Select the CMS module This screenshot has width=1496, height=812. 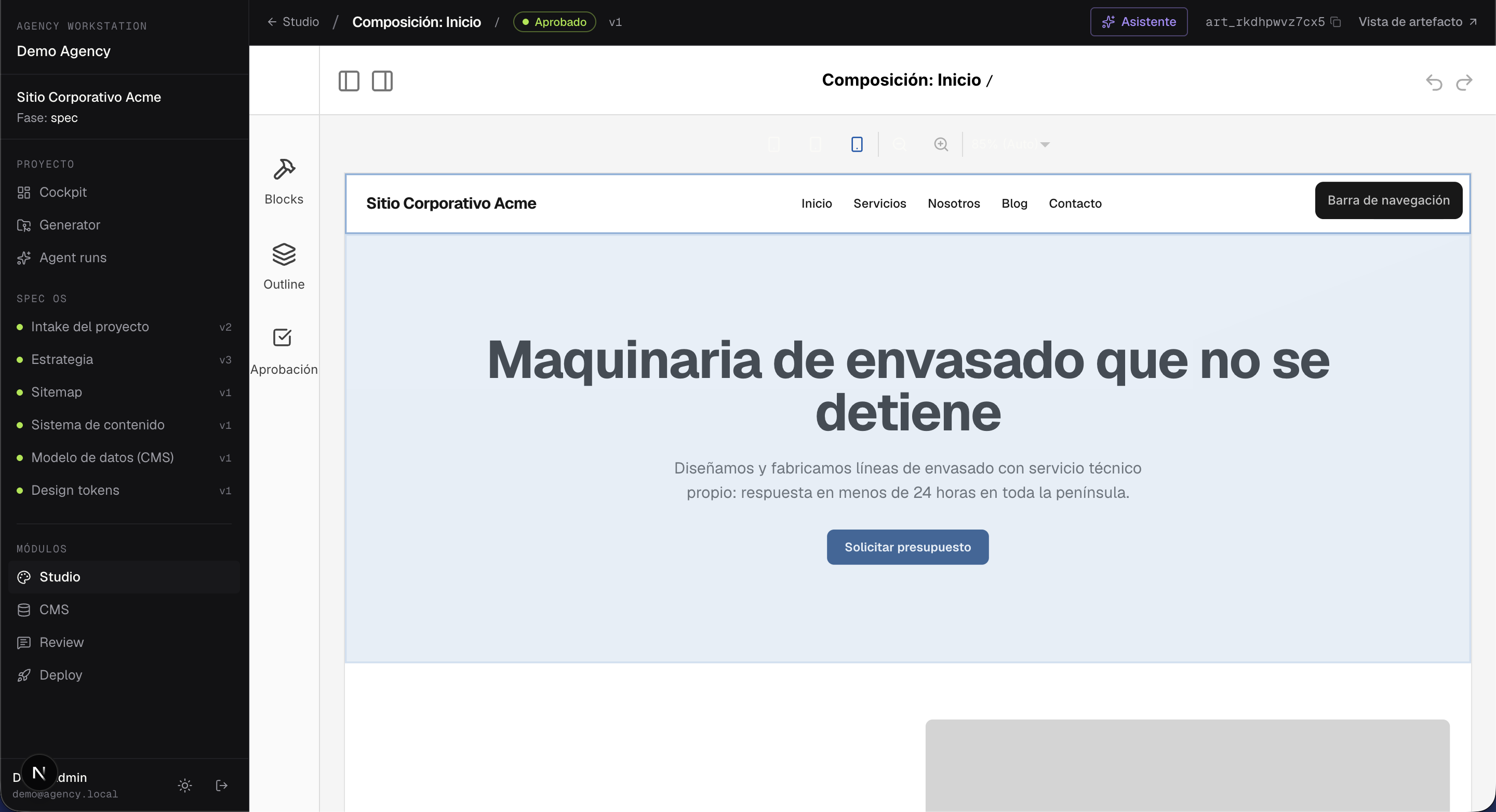[124, 610]
